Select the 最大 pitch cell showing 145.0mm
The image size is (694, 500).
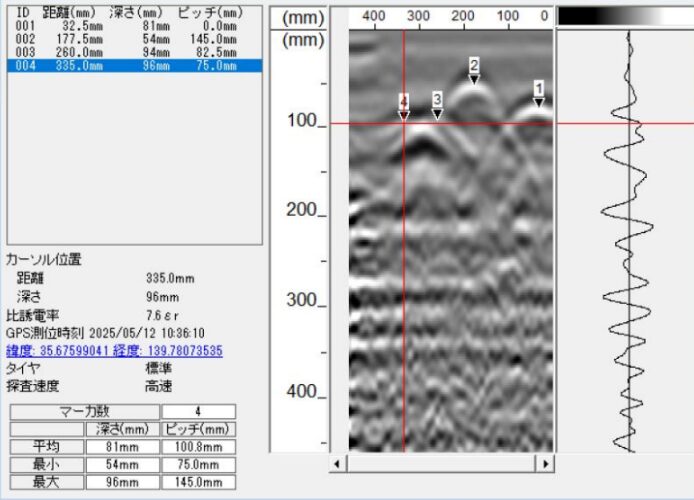(x=198, y=483)
